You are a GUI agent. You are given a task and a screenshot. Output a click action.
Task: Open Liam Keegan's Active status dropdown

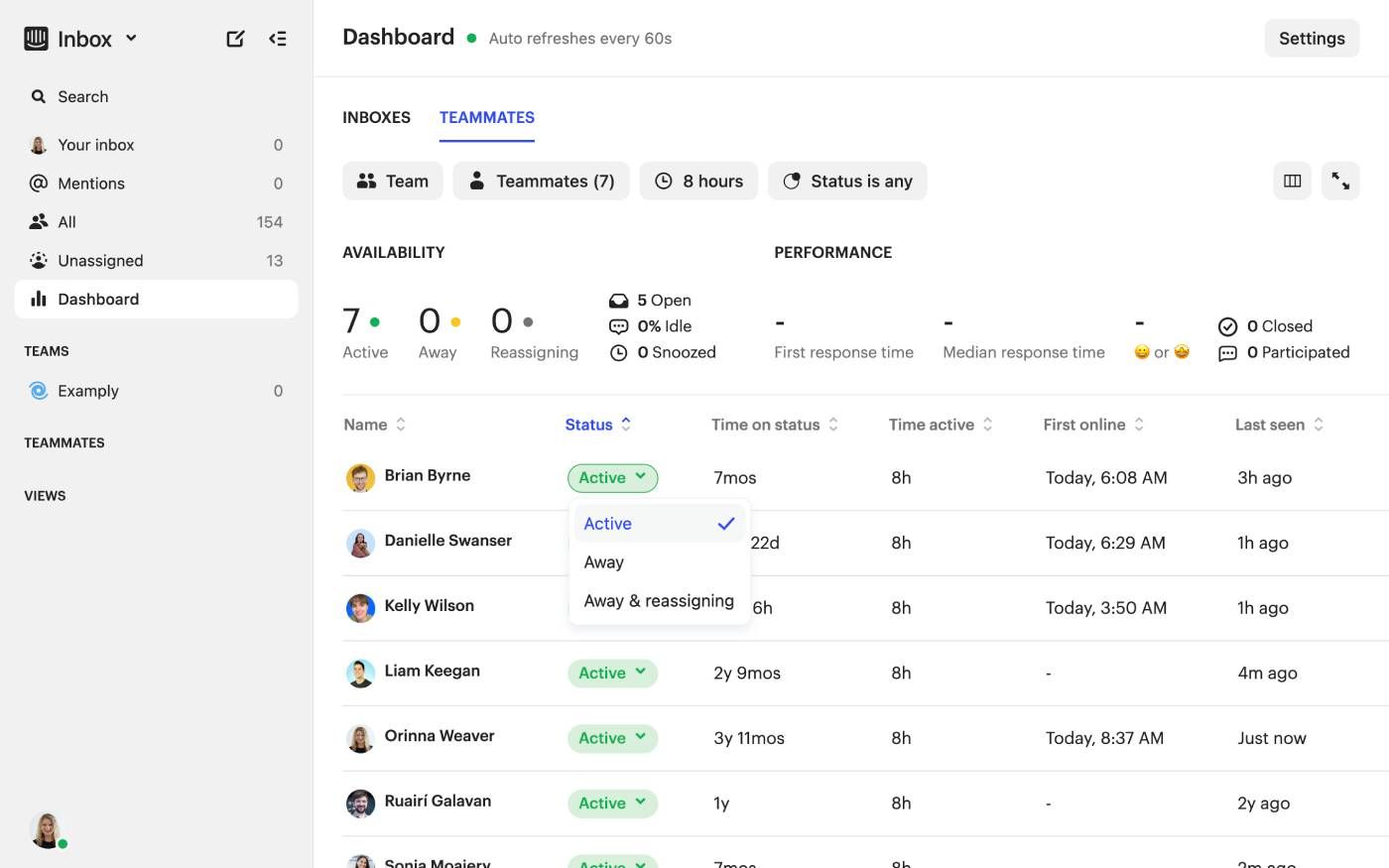click(x=612, y=673)
